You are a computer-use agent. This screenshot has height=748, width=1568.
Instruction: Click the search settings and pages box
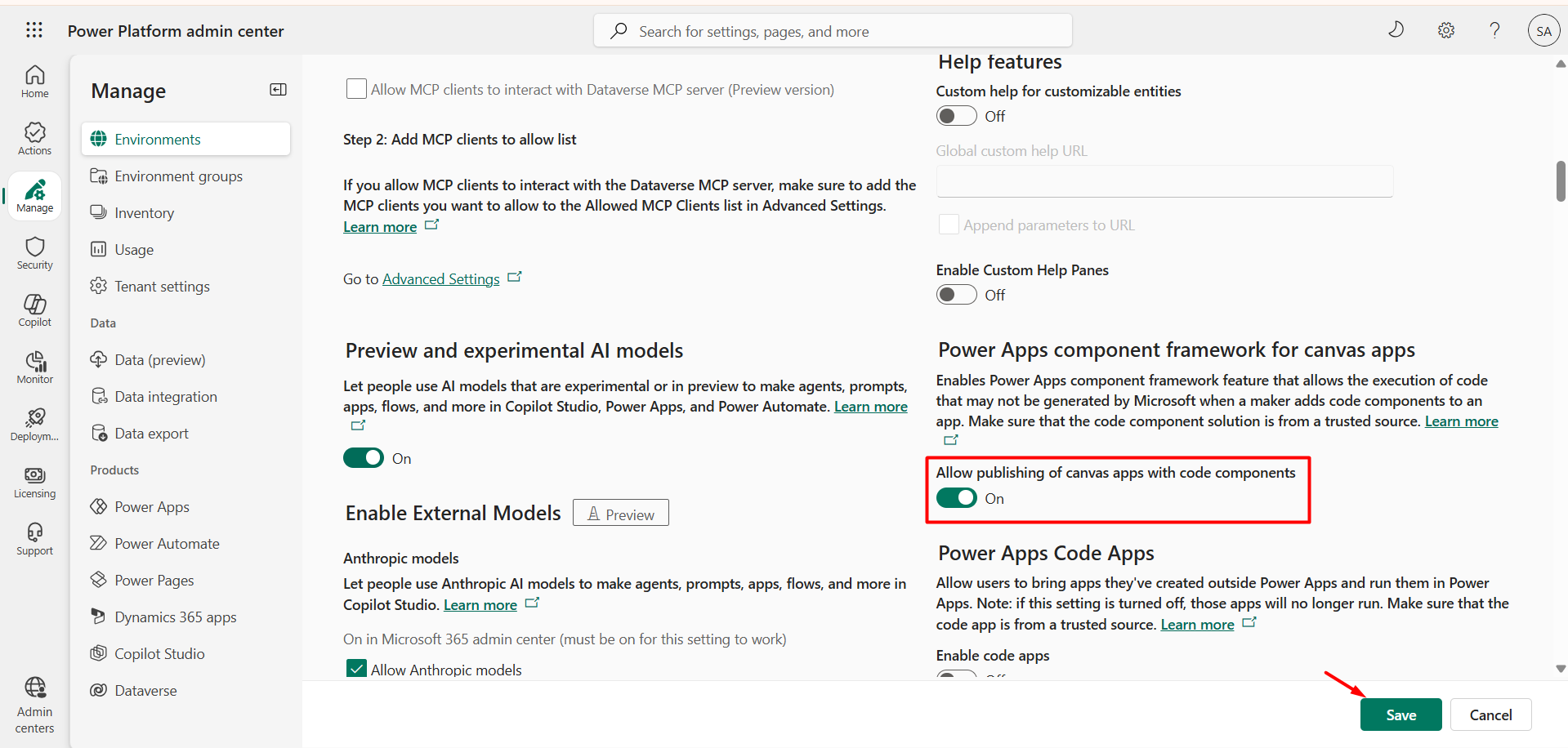click(833, 31)
